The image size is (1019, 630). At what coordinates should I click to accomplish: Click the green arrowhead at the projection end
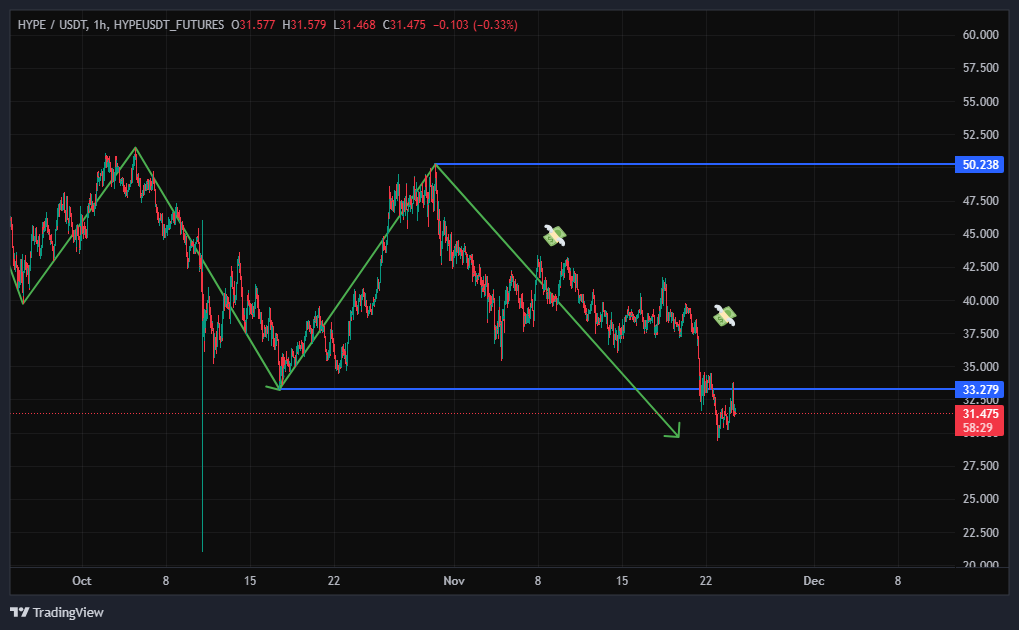pos(675,432)
